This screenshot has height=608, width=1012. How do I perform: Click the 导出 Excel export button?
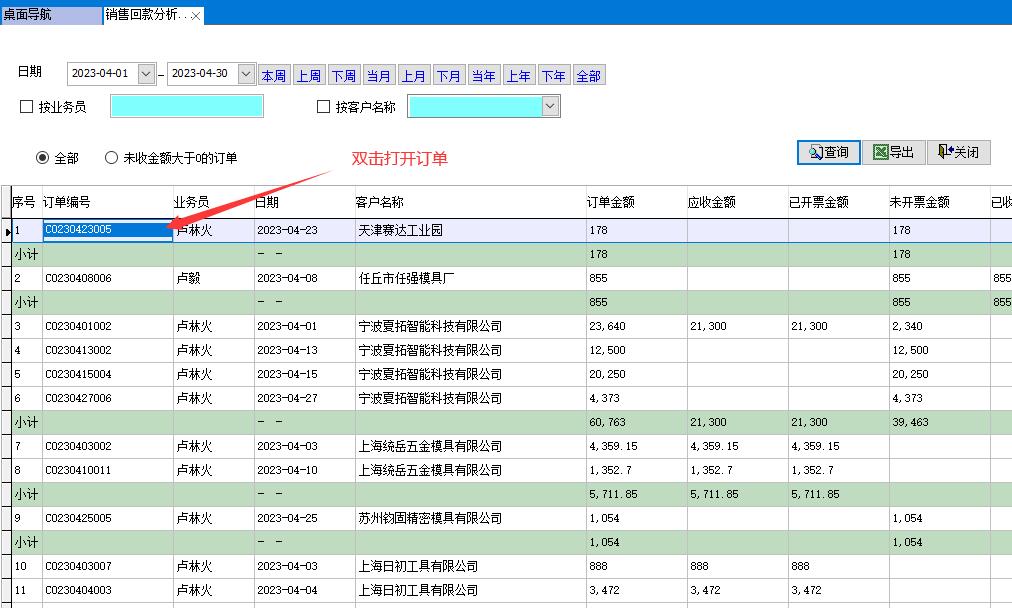pos(893,152)
